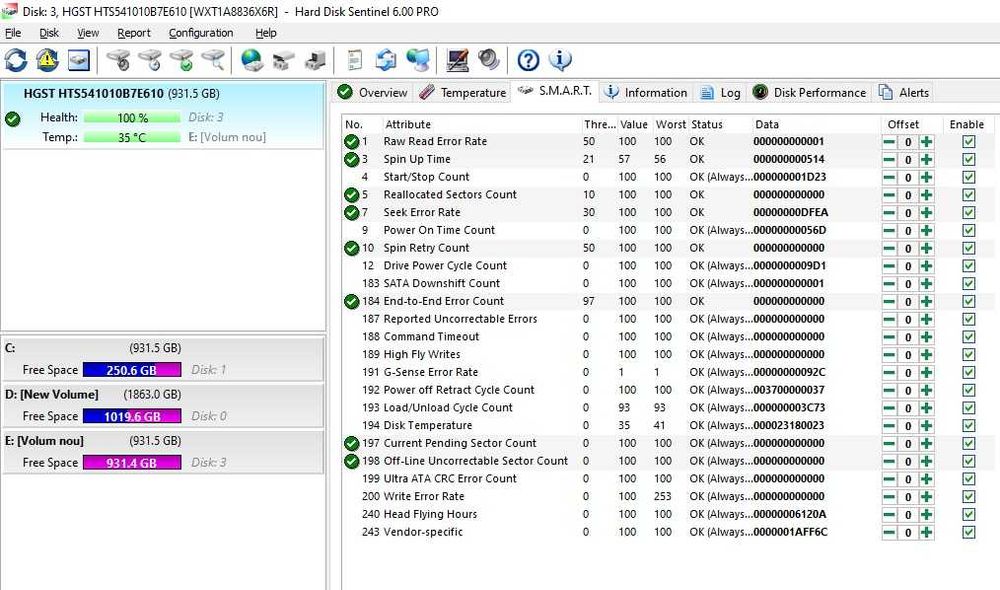Switch to the Information tab
Image resolution: width=1000 pixels, height=590 pixels.
tap(647, 92)
